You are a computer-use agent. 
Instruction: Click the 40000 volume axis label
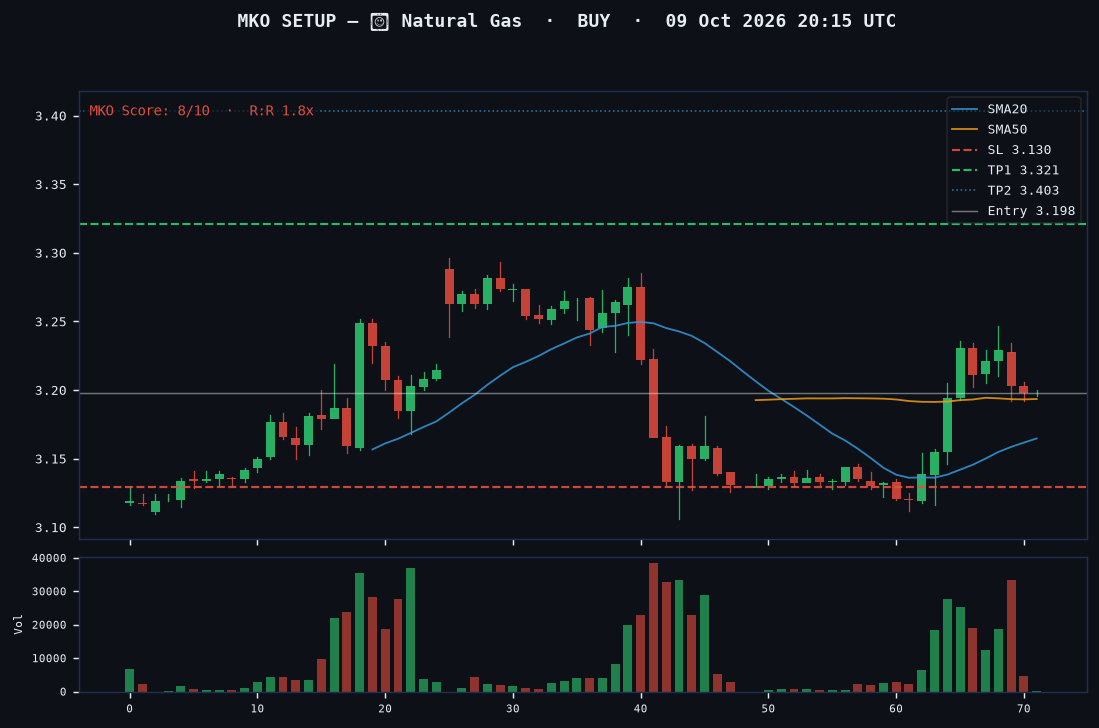[x=50, y=558]
